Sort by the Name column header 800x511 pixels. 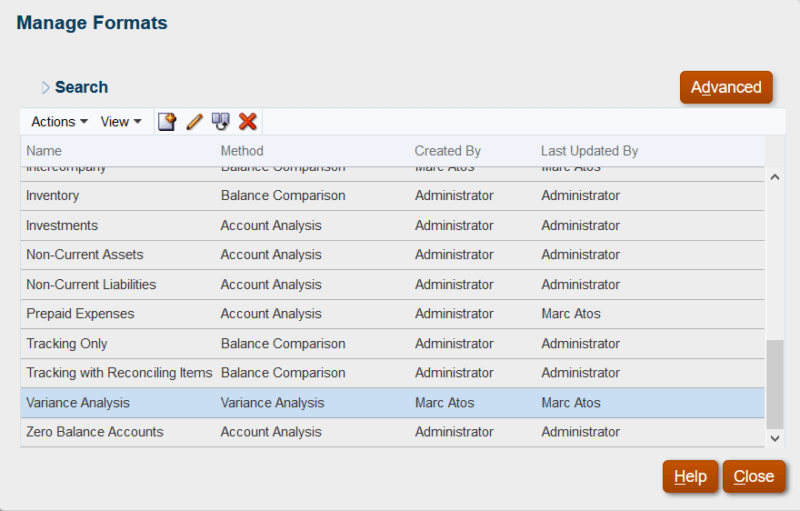point(44,151)
